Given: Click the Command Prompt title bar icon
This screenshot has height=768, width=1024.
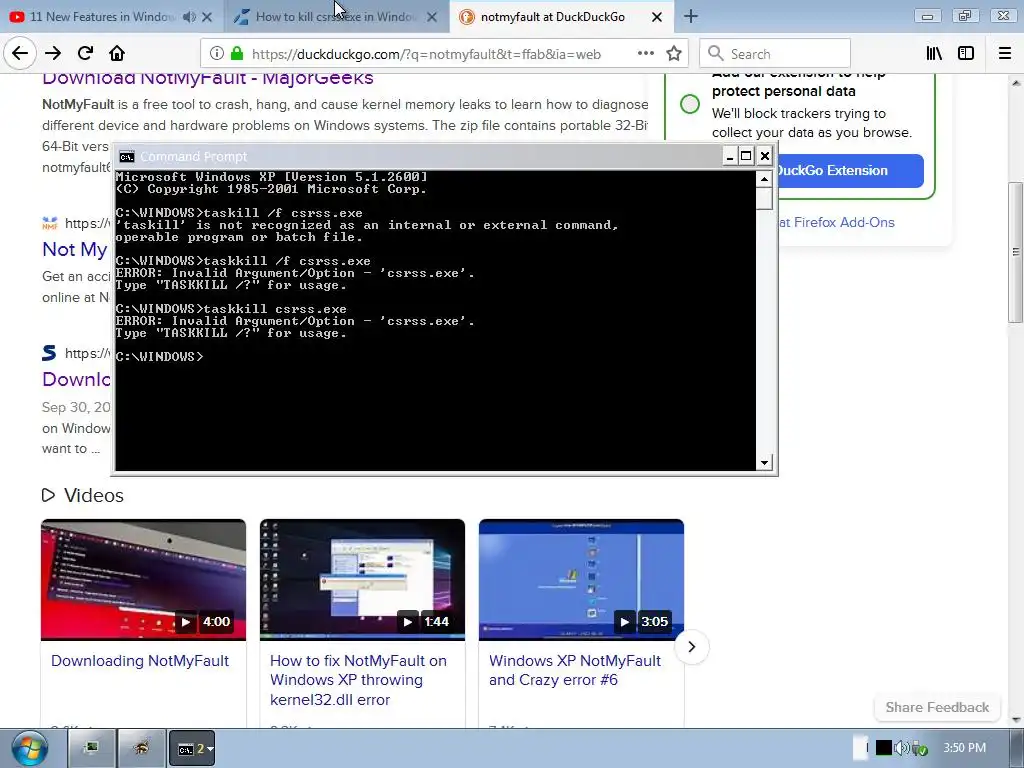Looking at the screenshot, I should 127,157.
